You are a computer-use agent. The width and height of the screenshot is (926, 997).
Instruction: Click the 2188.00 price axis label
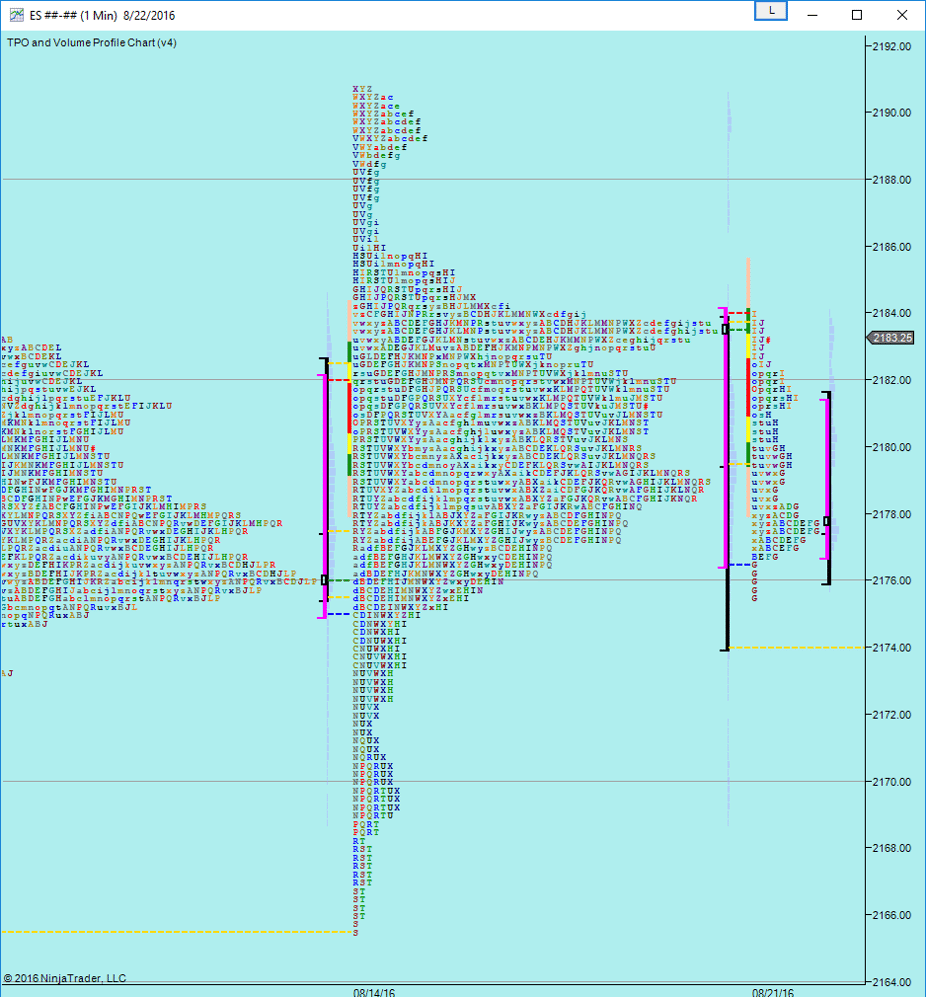(x=890, y=180)
